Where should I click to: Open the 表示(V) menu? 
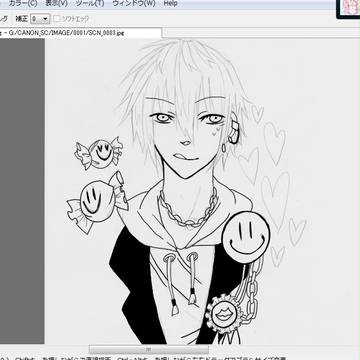click(x=56, y=3)
